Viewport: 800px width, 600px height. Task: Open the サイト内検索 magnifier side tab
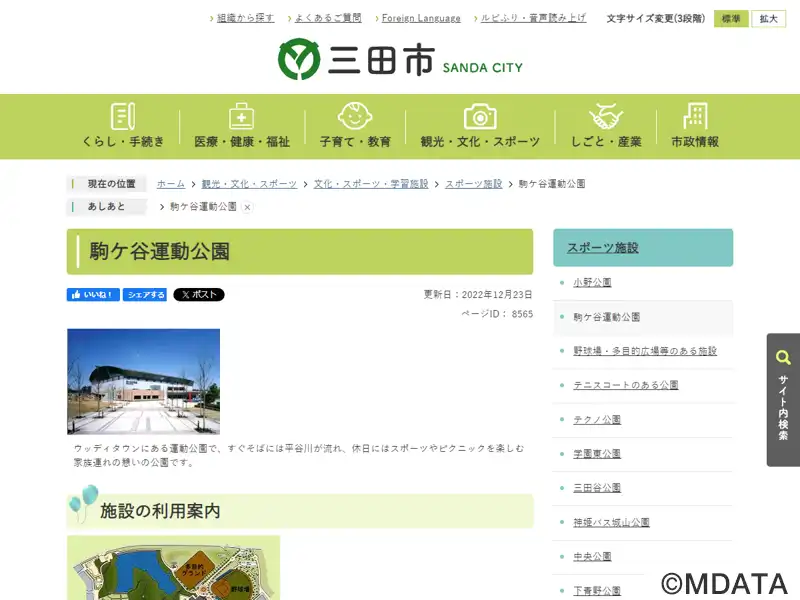pyautogui.click(x=783, y=400)
